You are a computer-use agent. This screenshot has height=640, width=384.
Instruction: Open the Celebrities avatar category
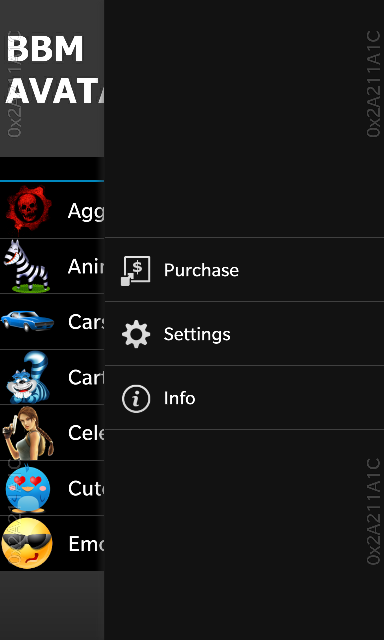pos(52,433)
